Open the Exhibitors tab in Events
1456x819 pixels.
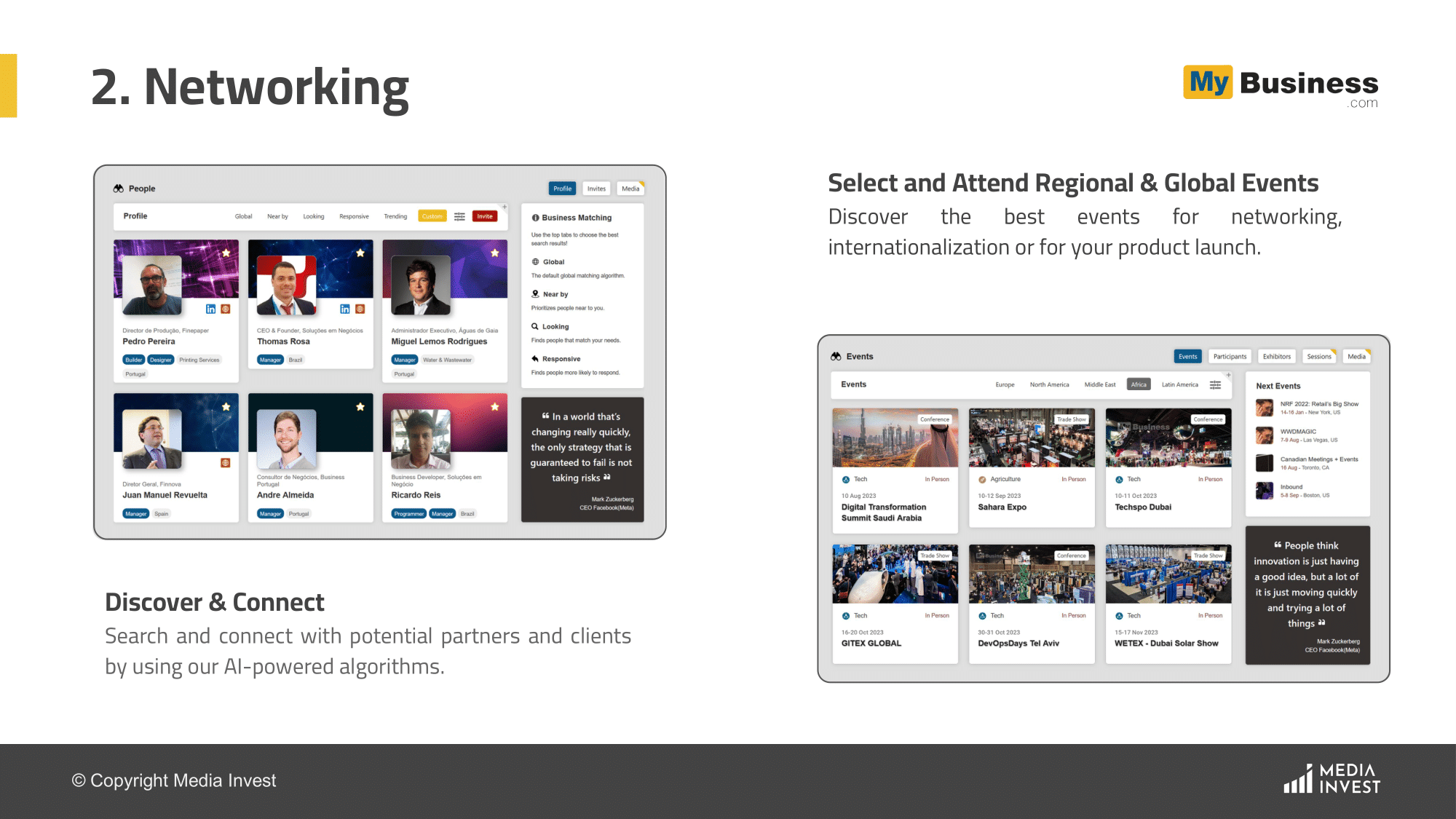click(1276, 357)
